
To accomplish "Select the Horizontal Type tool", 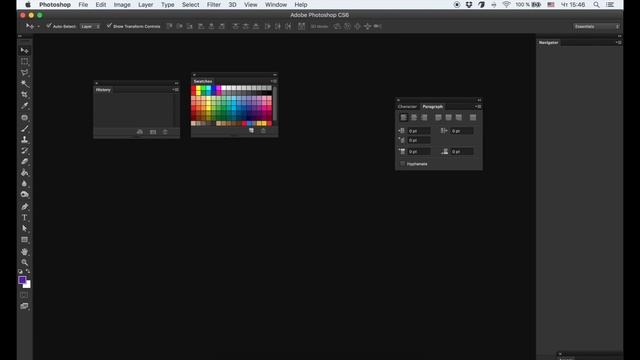I will [24, 218].
